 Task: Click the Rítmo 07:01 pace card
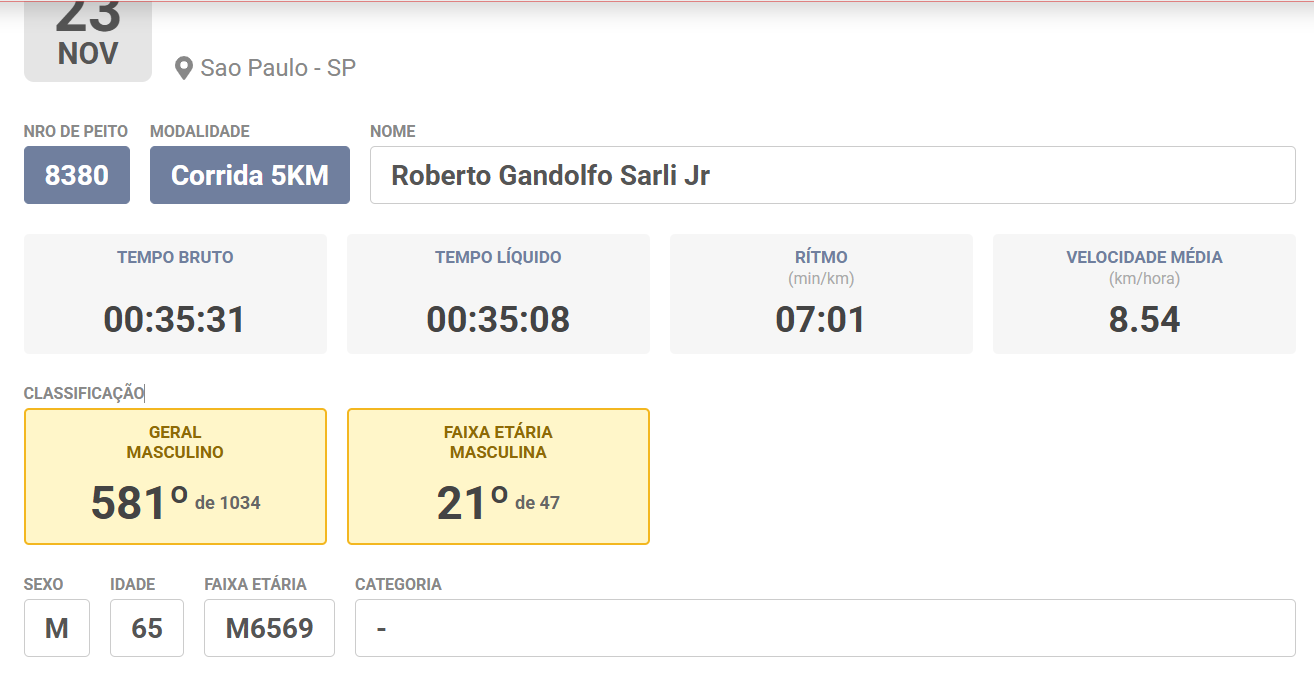tap(821, 294)
